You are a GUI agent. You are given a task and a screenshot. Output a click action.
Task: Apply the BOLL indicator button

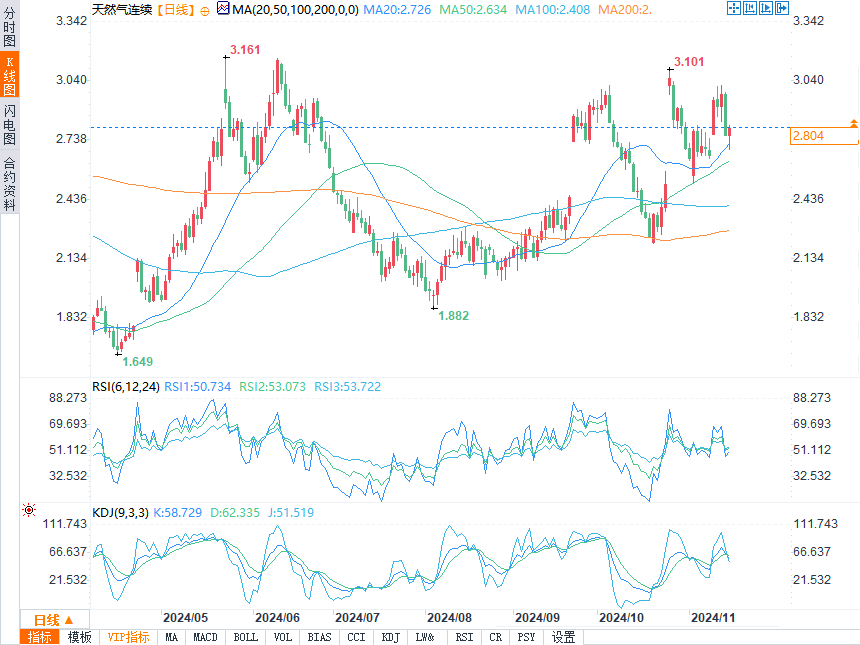tap(245, 637)
